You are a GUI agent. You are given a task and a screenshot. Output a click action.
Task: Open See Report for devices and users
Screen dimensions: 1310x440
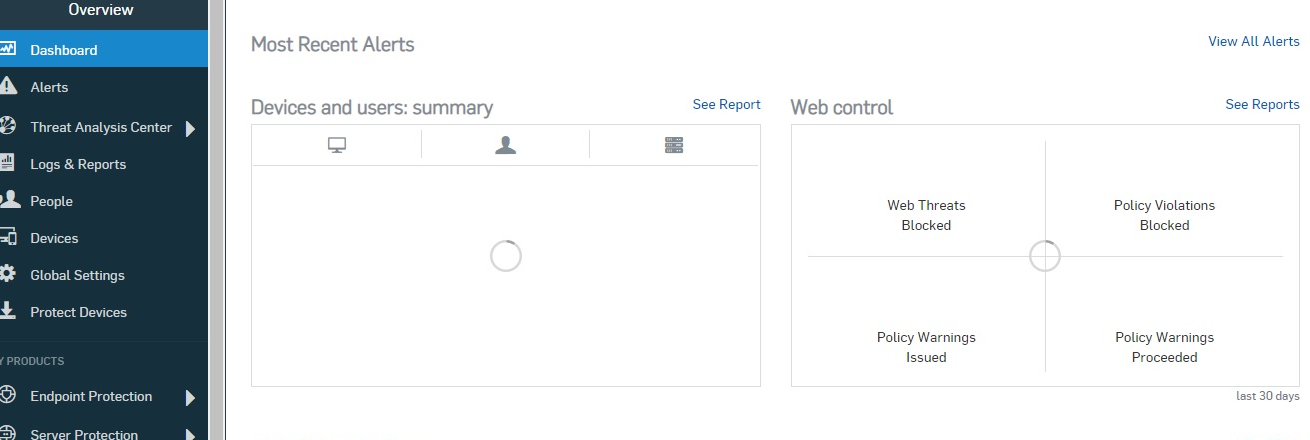(x=727, y=104)
